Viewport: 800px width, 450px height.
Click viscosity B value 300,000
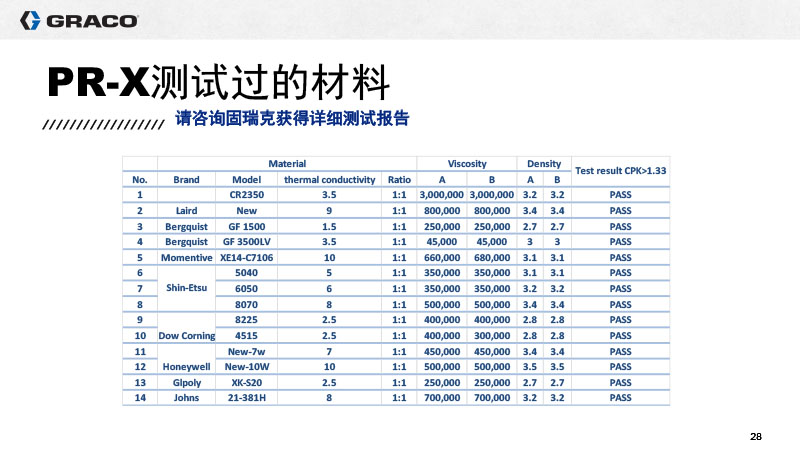pos(492,336)
